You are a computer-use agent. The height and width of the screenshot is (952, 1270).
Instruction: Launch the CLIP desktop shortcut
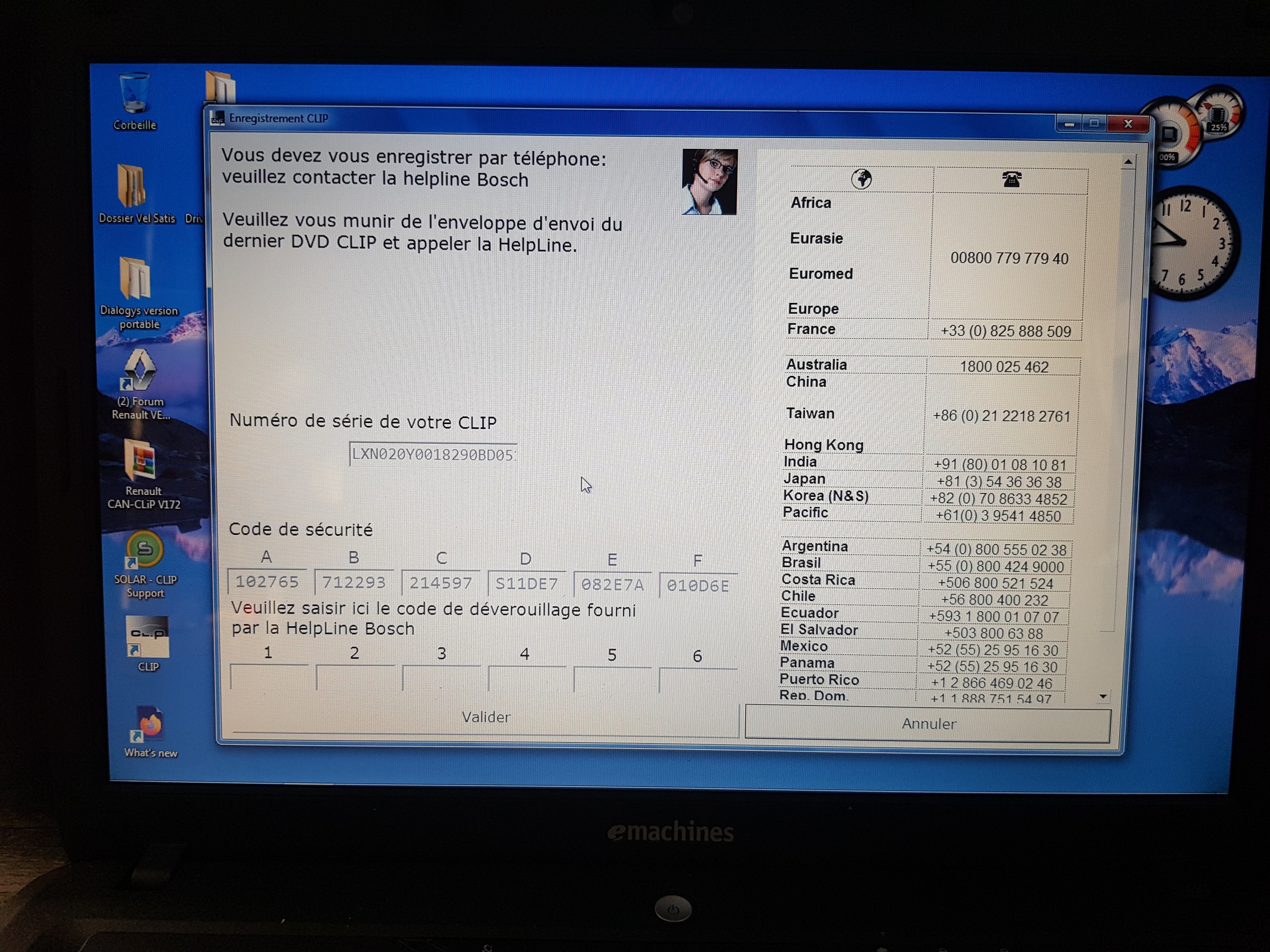pyautogui.click(x=147, y=638)
